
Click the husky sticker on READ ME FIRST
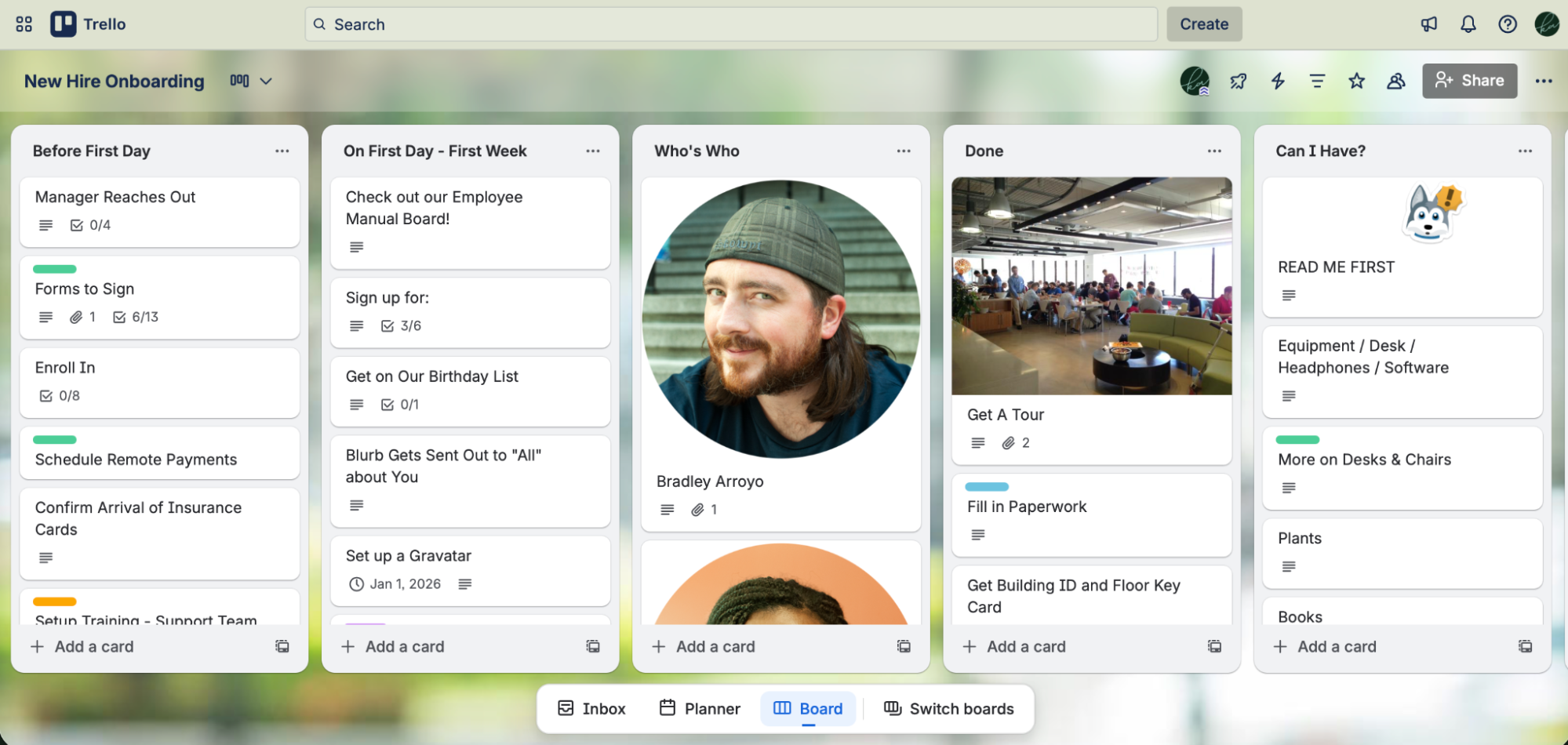pyautogui.click(x=1433, y=213)
